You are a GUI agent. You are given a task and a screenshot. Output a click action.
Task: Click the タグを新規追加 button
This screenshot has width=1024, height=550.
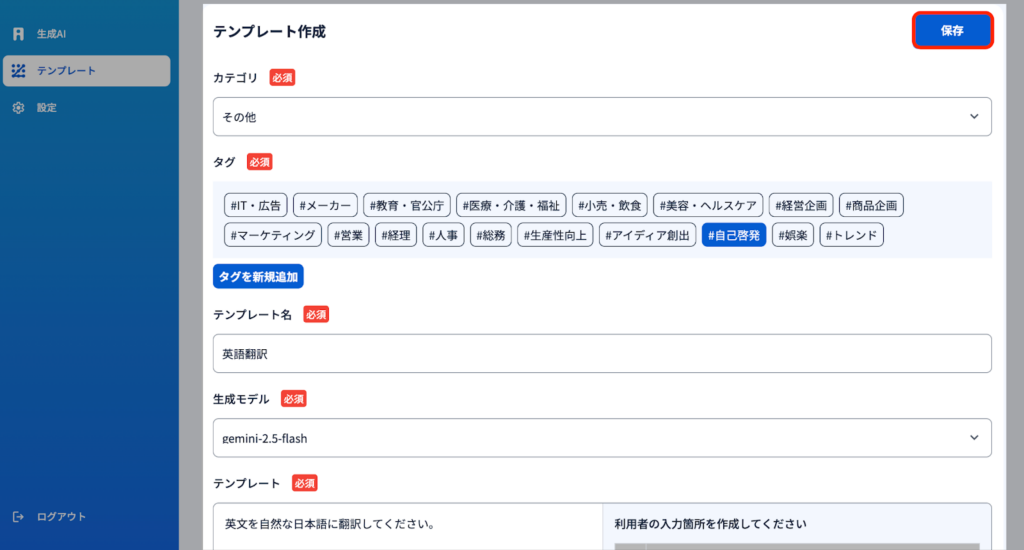click(258, 276)
